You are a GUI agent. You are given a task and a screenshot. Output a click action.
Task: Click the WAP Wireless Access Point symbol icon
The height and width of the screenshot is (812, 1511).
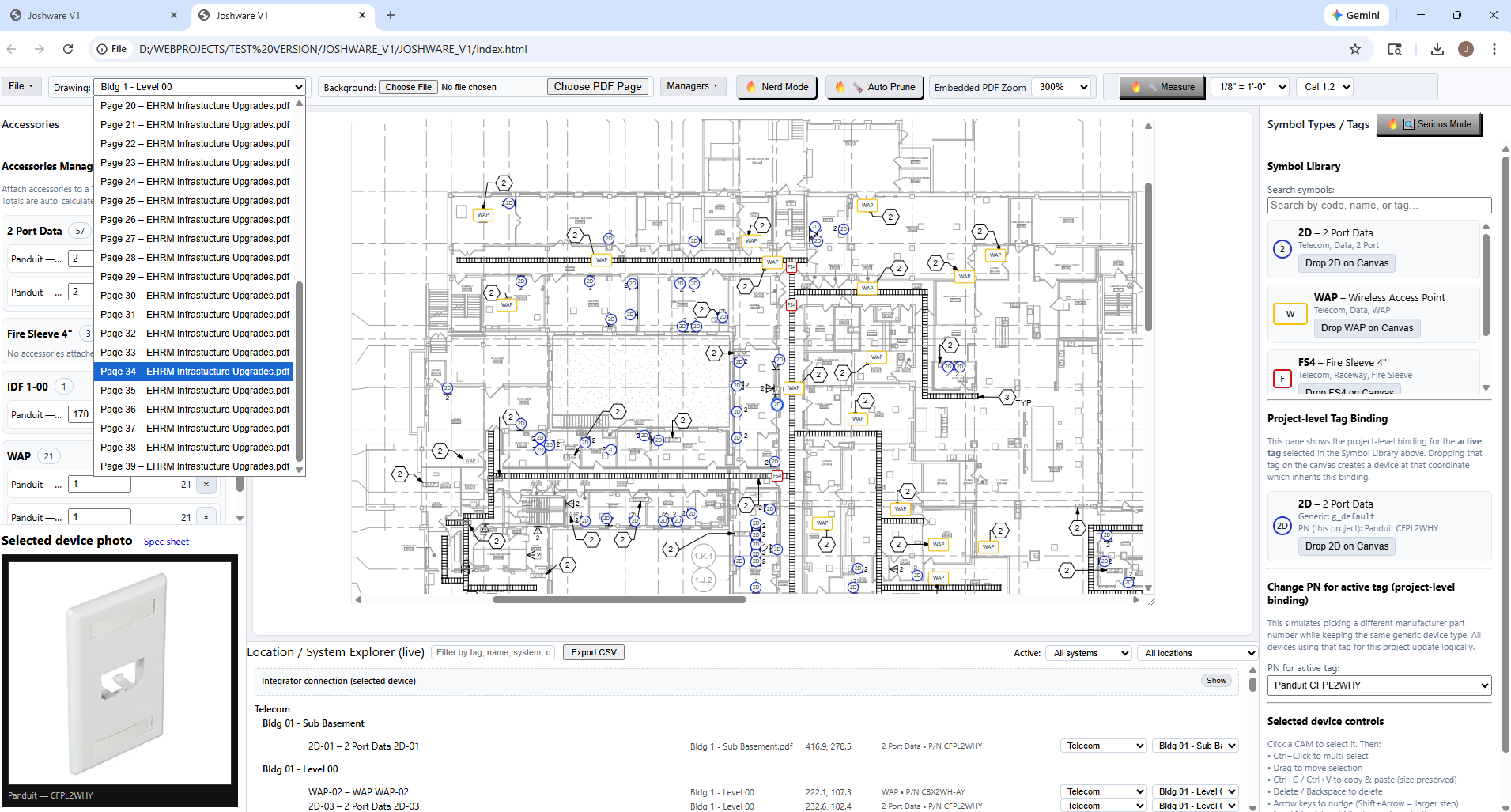click(x=1290, y=313)
